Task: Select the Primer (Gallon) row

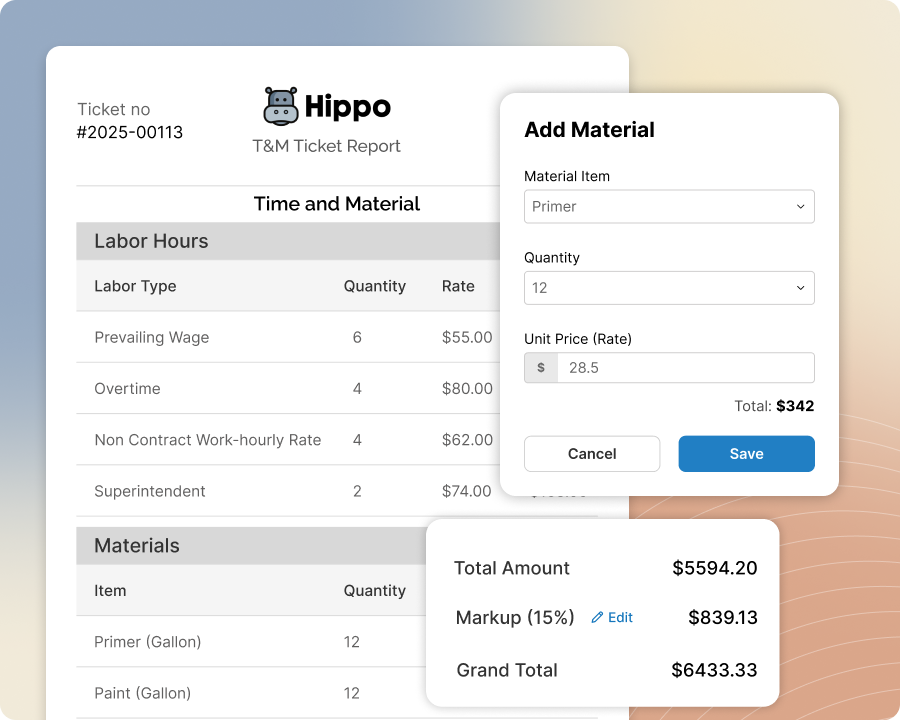Action: click(148, 642)
